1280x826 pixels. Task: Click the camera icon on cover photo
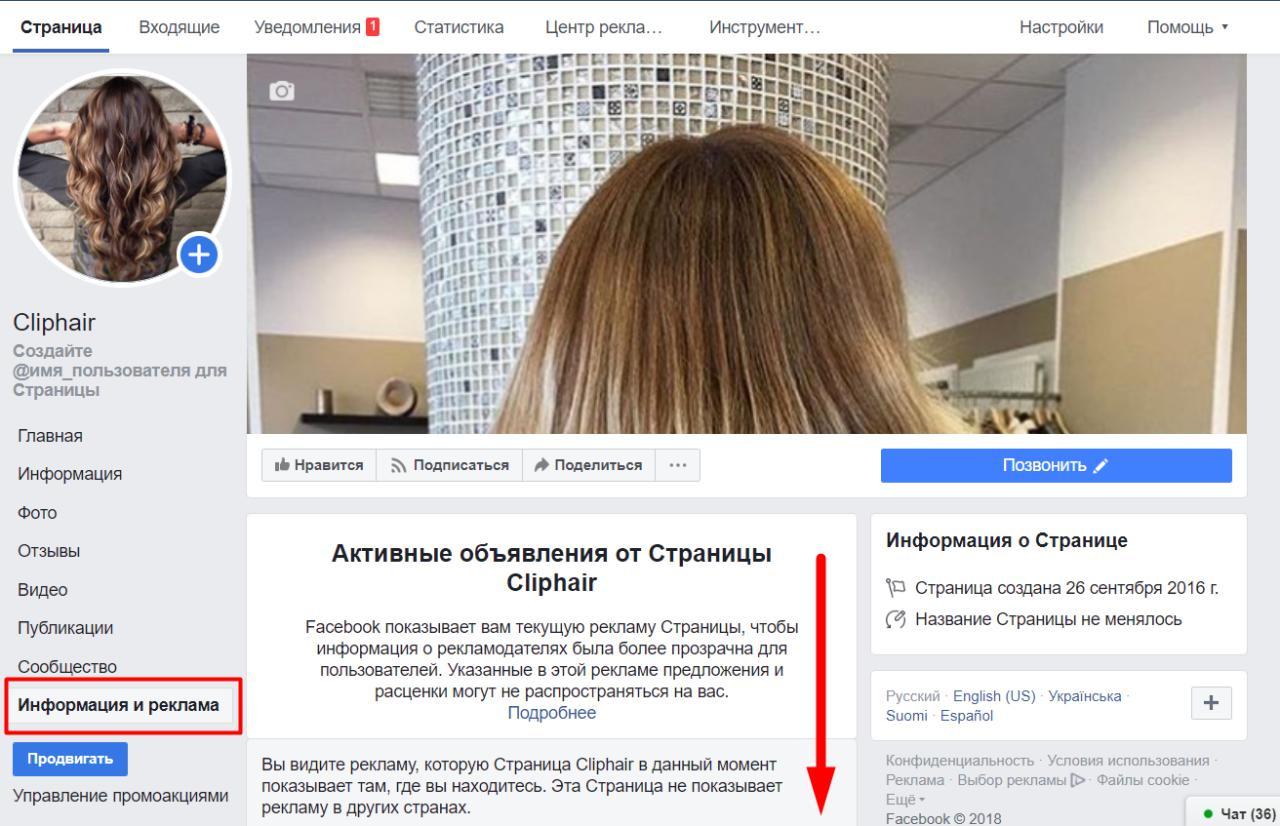284,91
